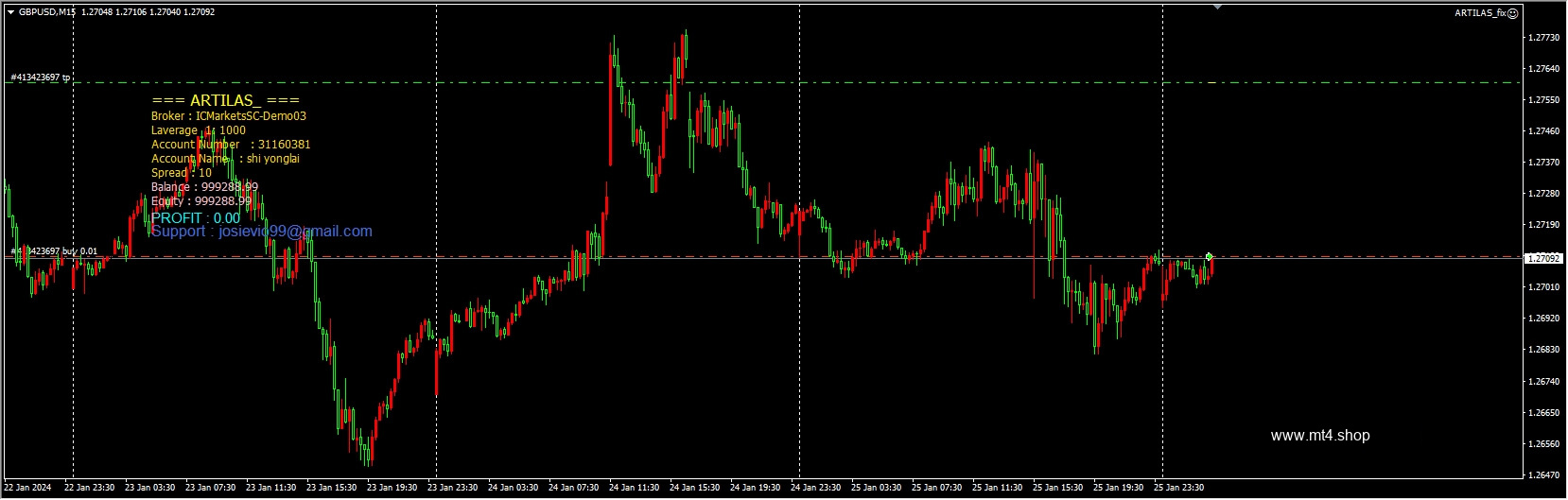Click the 24 Jan 03:30 time label
This screenshot has height=500, width=1568.
pos(514,489)
